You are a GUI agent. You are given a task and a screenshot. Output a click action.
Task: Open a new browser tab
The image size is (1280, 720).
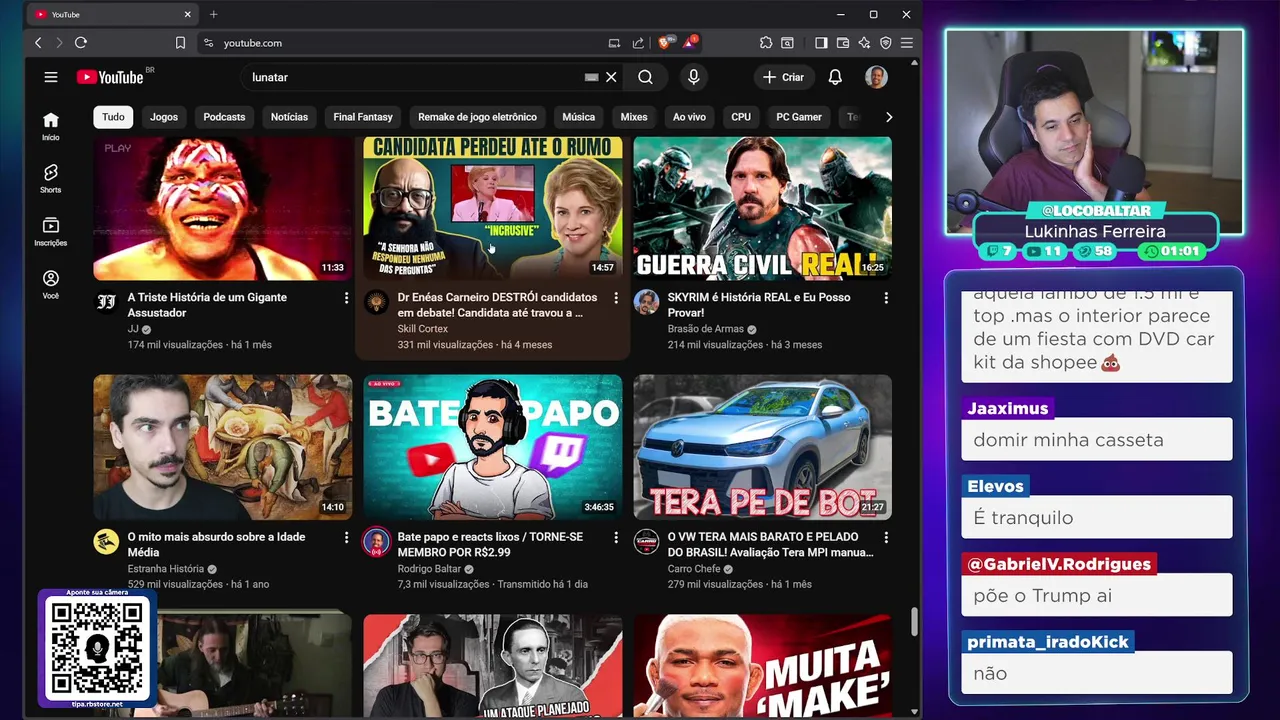click(x=213, y=14)
